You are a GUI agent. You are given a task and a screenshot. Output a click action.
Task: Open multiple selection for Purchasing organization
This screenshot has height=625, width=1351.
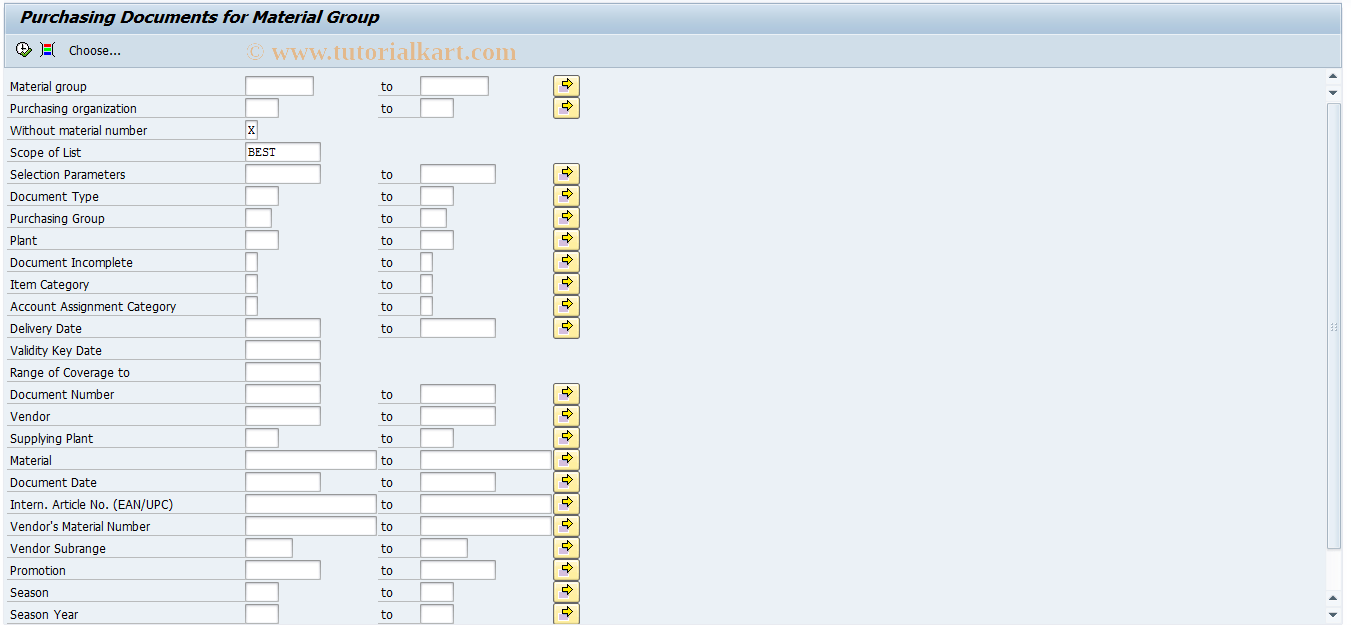[566, 107]
